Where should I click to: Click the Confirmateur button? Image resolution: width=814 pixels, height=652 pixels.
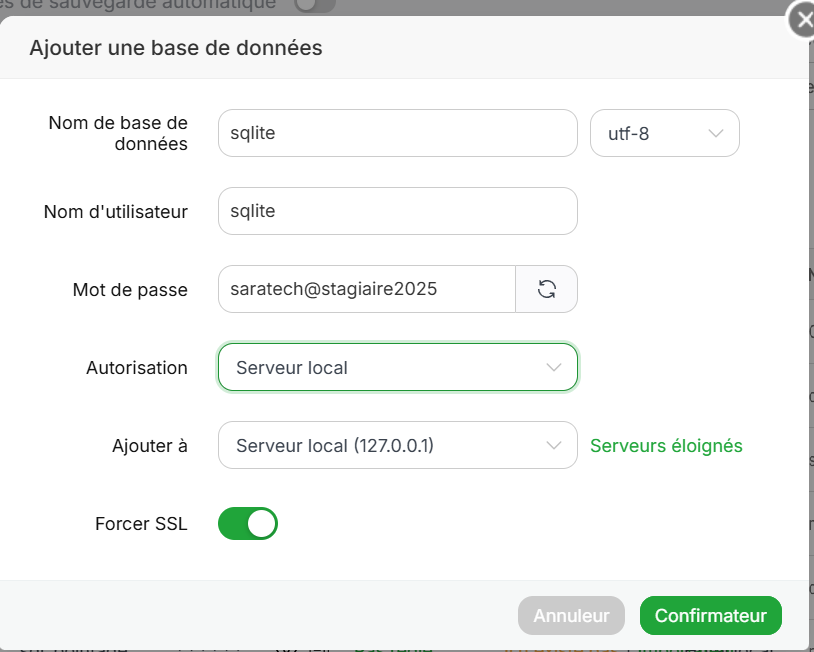(710, 615)
